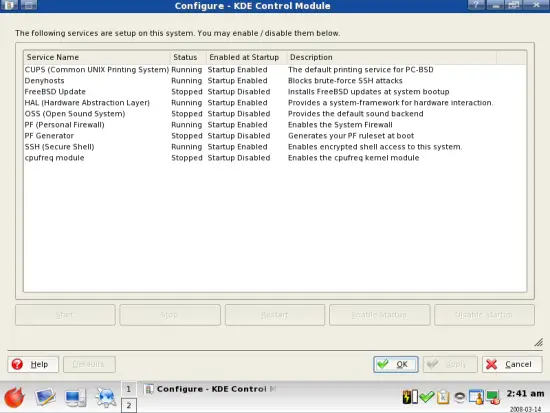Click the resize grip in the dialog corner
The image size is (550, 413).
(538, 342)
